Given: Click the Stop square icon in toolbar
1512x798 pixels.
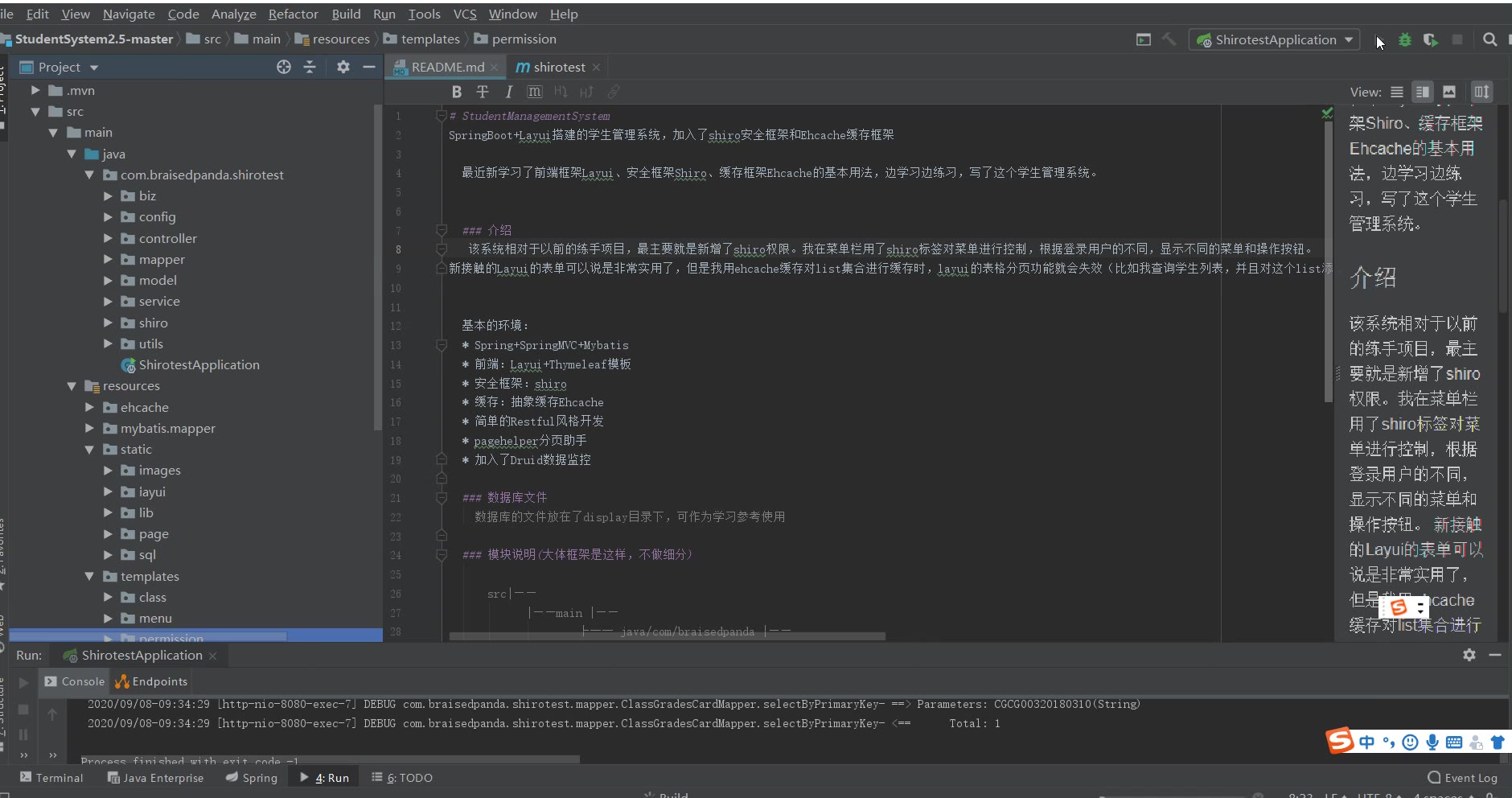Looking at the screenshot, I should click(1457, 39).
